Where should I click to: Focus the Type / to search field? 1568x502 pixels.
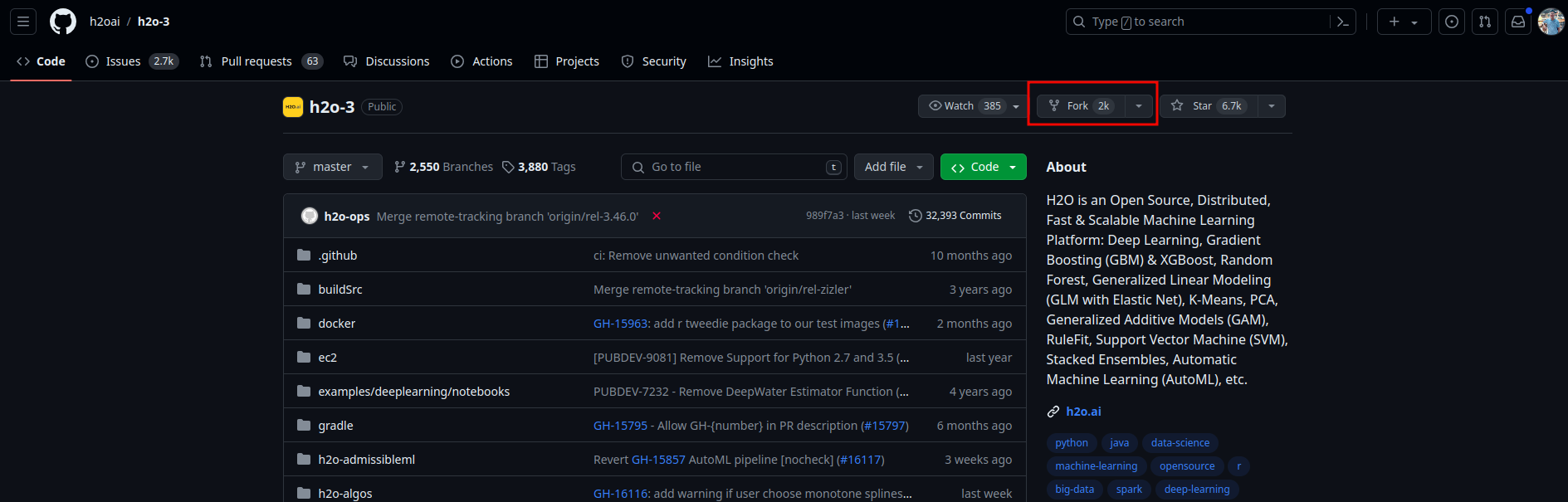pos(1200,22)
